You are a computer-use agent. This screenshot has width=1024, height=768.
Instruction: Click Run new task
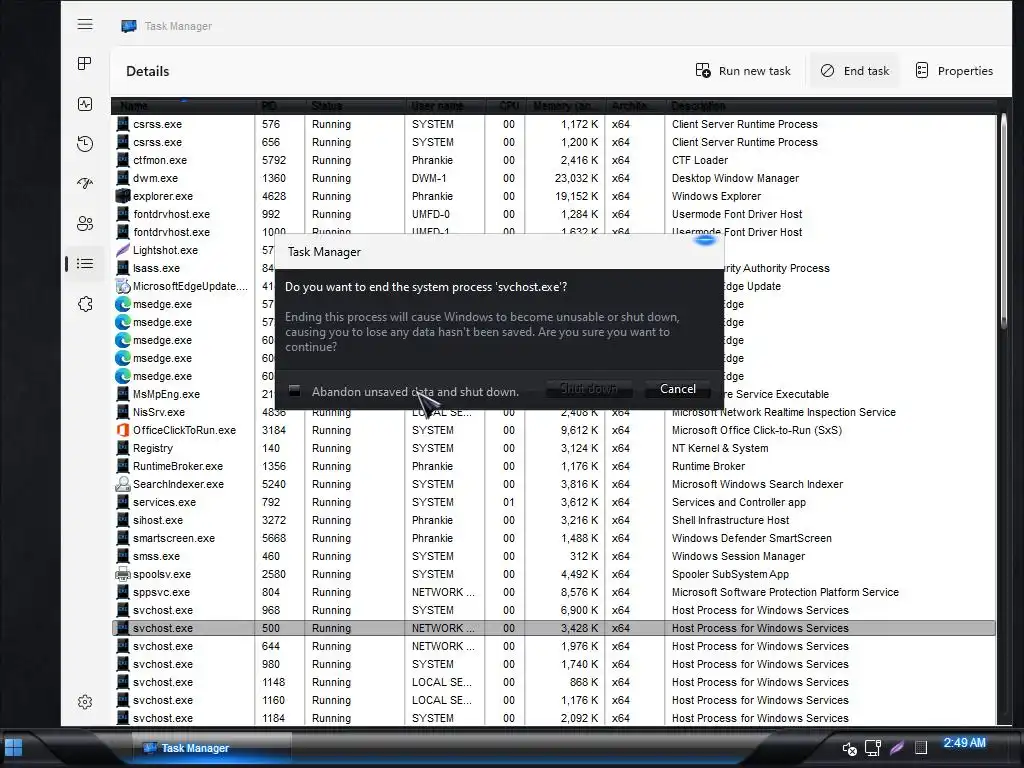click(x=743, y=71)
